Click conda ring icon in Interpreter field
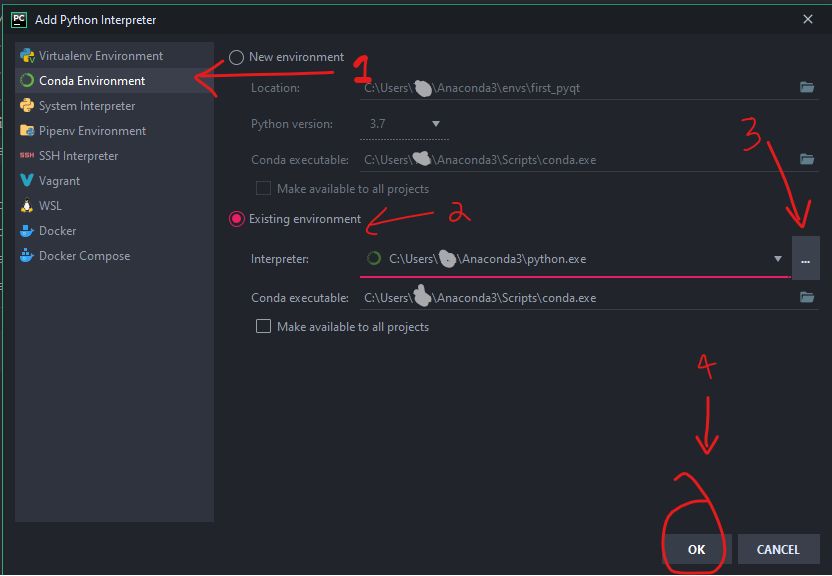 (x=374, y=259)
